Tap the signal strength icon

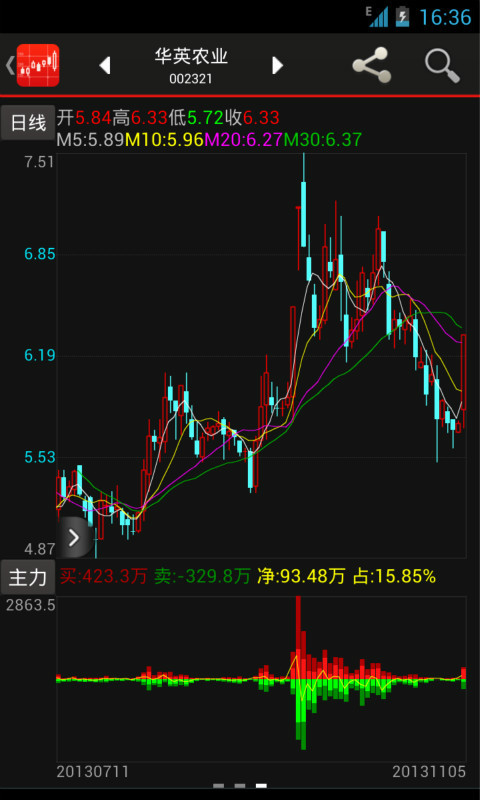(x=378, y=16)
